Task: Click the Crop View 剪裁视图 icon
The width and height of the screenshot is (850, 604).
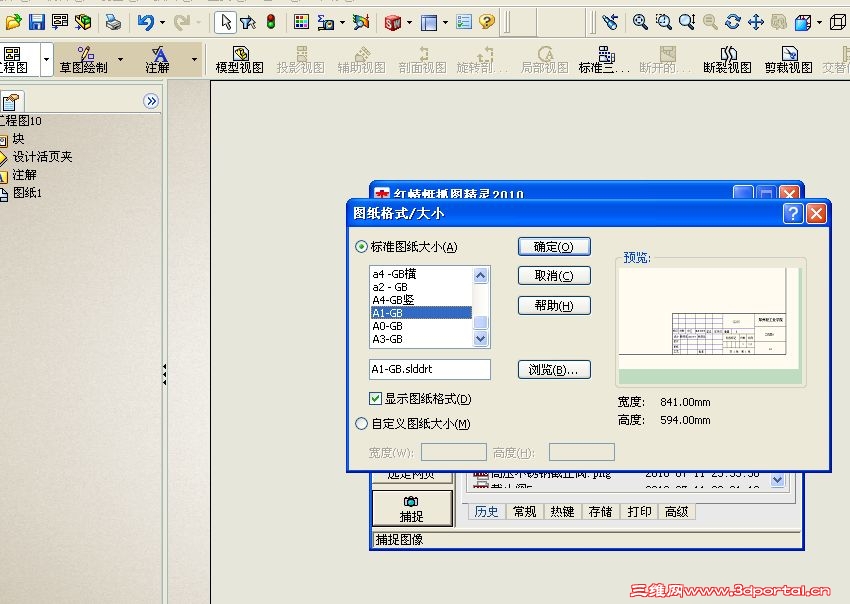Action: click(789, 60)
